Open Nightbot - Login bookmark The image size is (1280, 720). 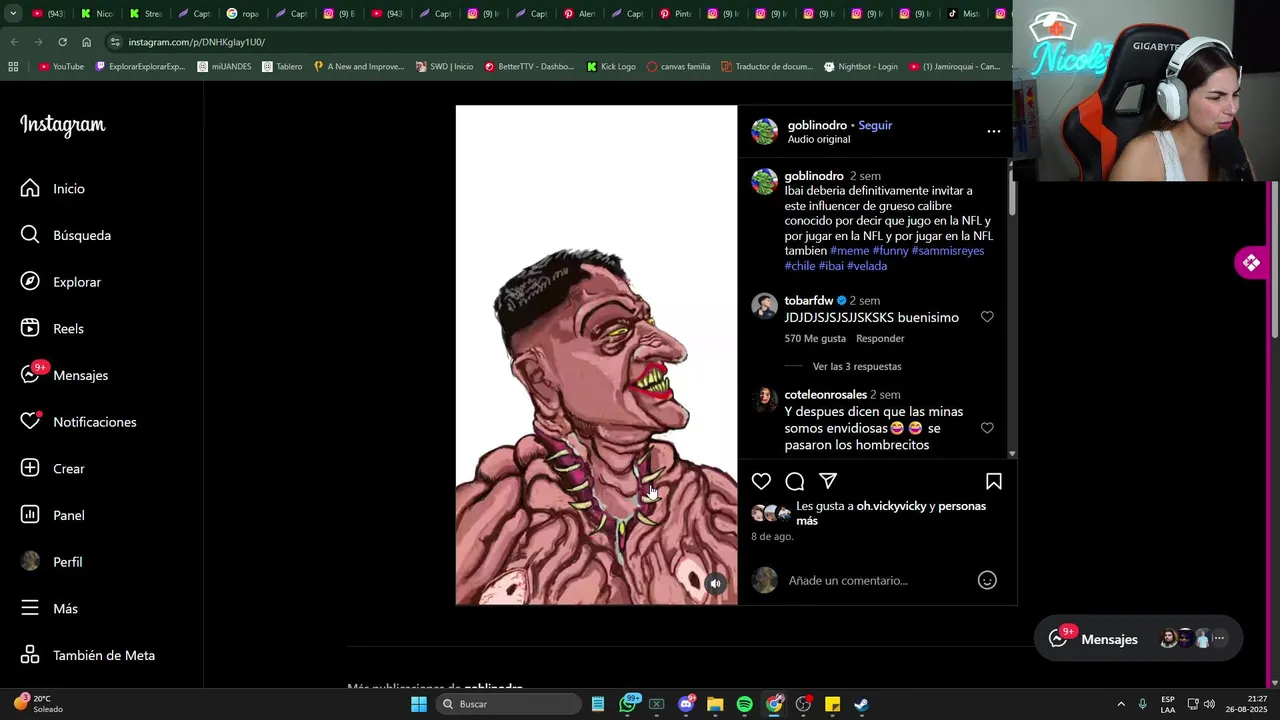860,67
